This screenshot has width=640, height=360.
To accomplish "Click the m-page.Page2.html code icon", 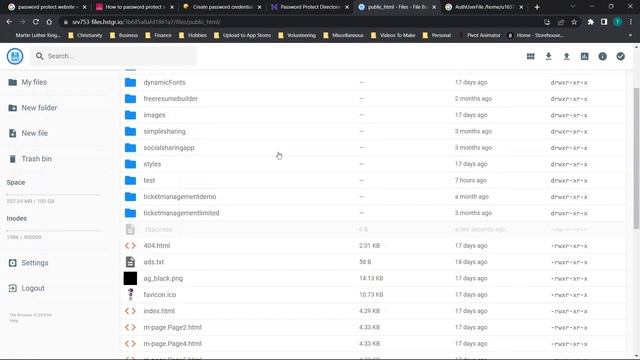I will coord(130,327).
